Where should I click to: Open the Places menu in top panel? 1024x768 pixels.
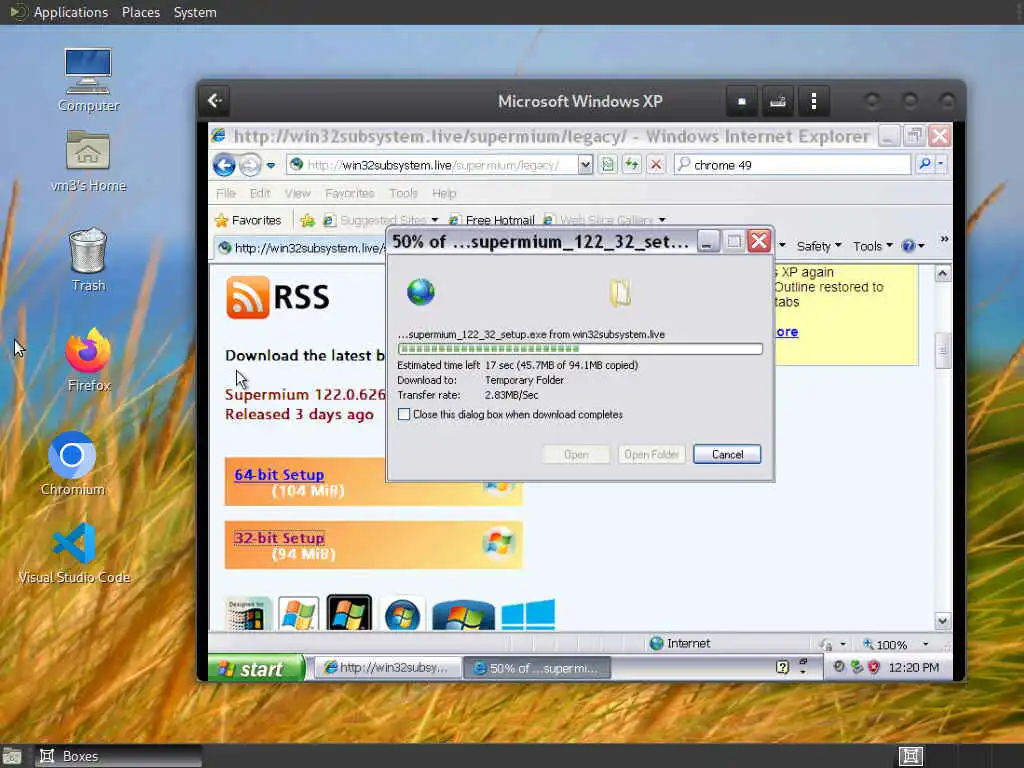point(140,12)
